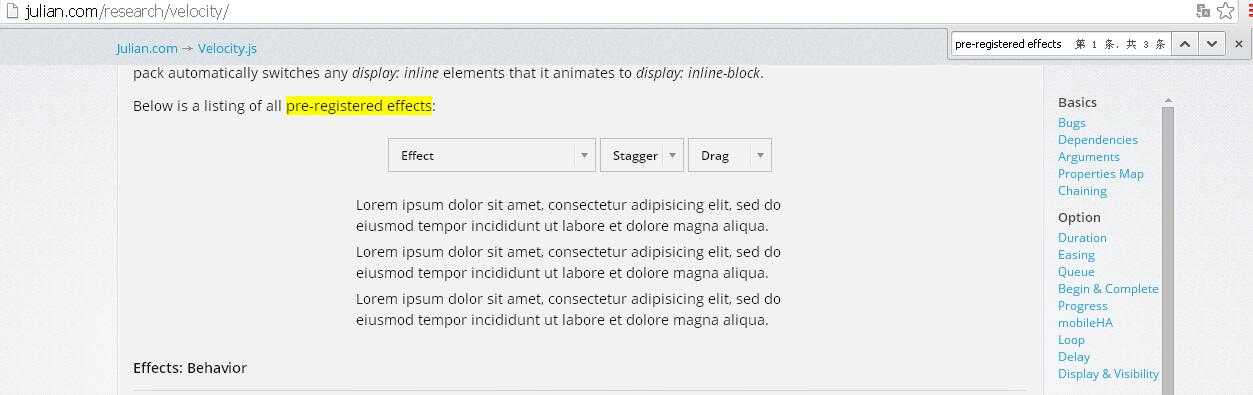Screen dimensions: 1253x395
Task: Go to Begin & Complete sidebar link
Action: click(x=1108, y=289)
